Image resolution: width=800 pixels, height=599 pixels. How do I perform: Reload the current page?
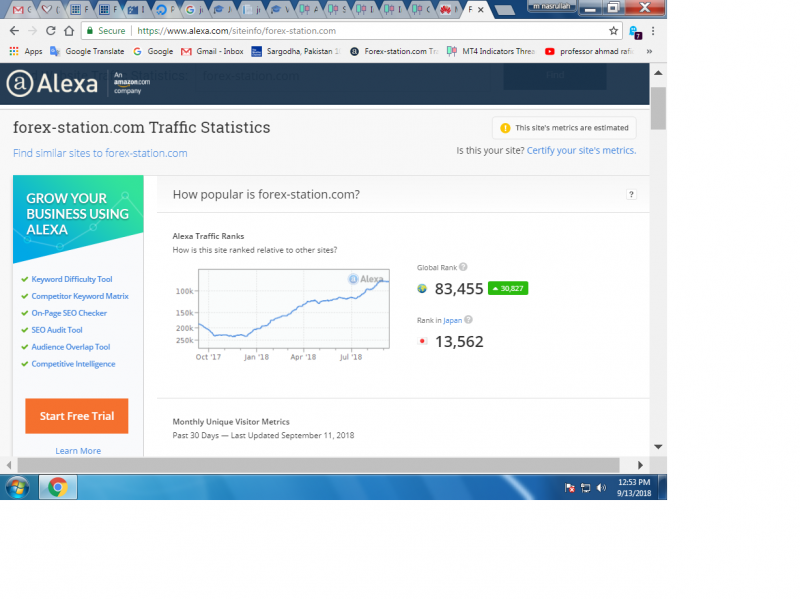(x=51, y=31)
